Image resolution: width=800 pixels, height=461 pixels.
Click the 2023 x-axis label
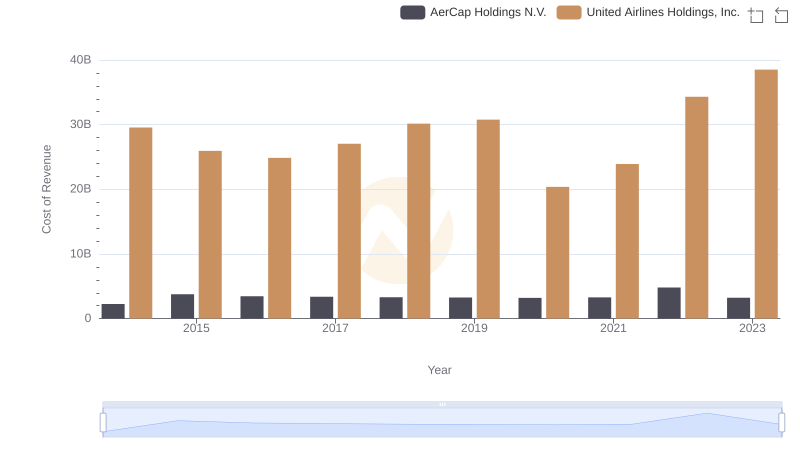point(752,328)
